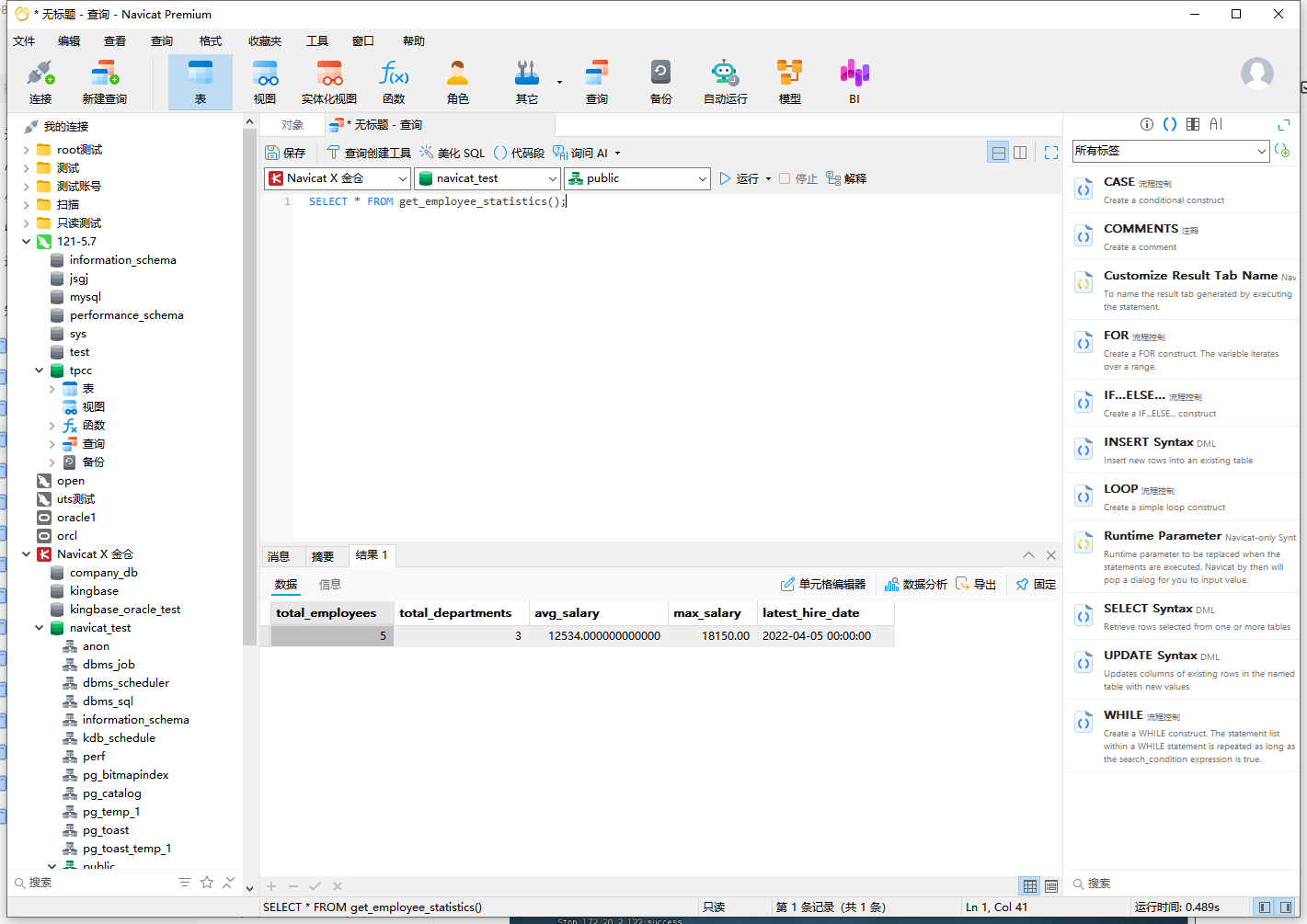Open the 备份 backup section
Screen dimensions: 1307x924
click(x=661, y=82)
